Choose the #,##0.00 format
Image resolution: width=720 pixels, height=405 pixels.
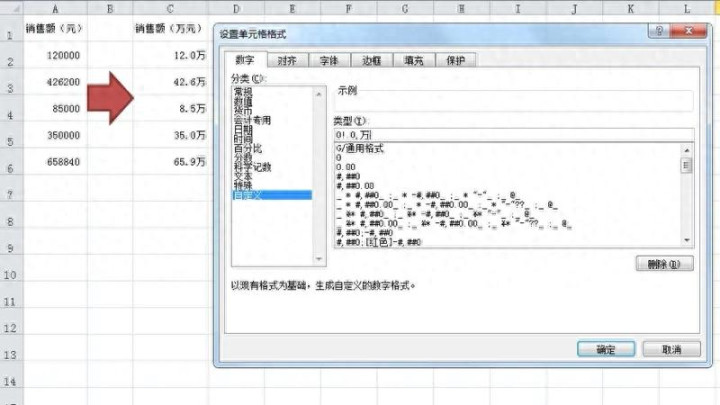508,186
